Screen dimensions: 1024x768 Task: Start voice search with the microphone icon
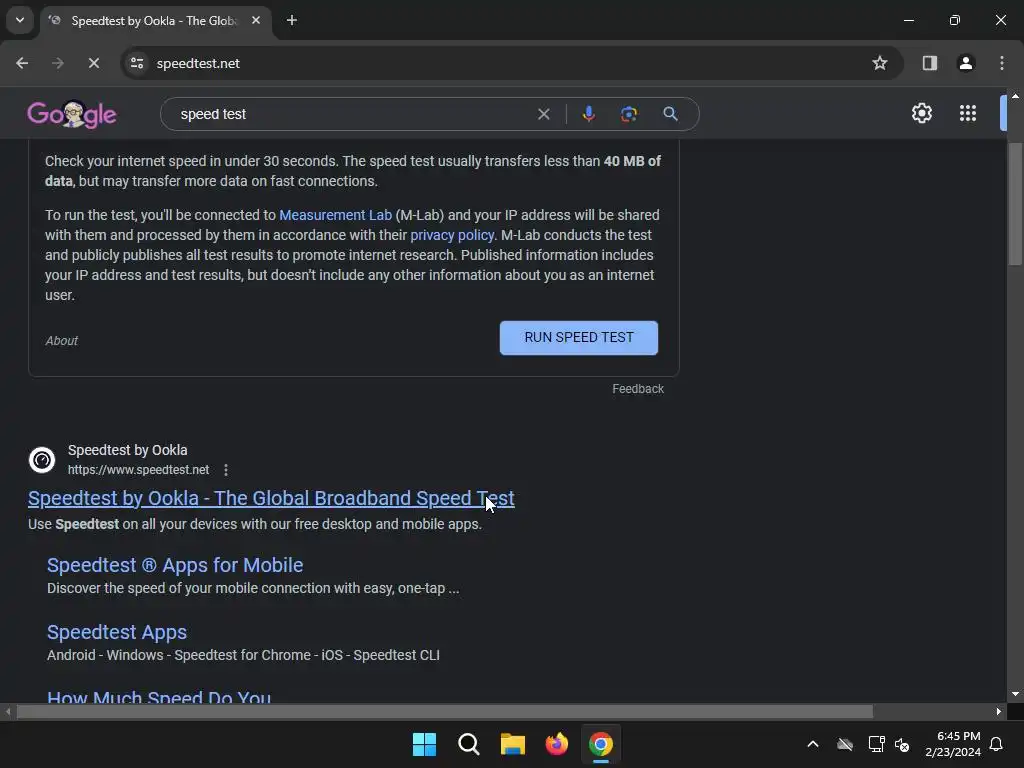pyautogui.click(x=588, y=114)
